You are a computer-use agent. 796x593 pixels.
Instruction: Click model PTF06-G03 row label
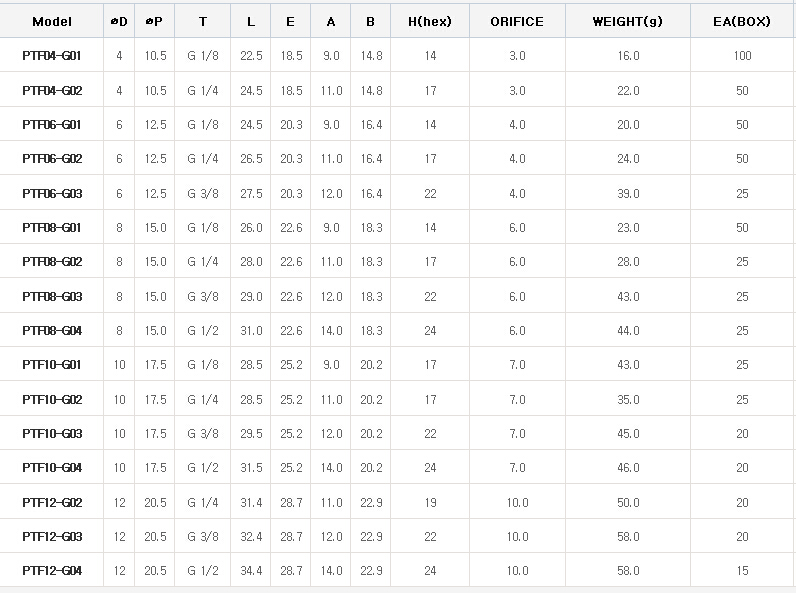pyautogui.click(x=52, y=194)
